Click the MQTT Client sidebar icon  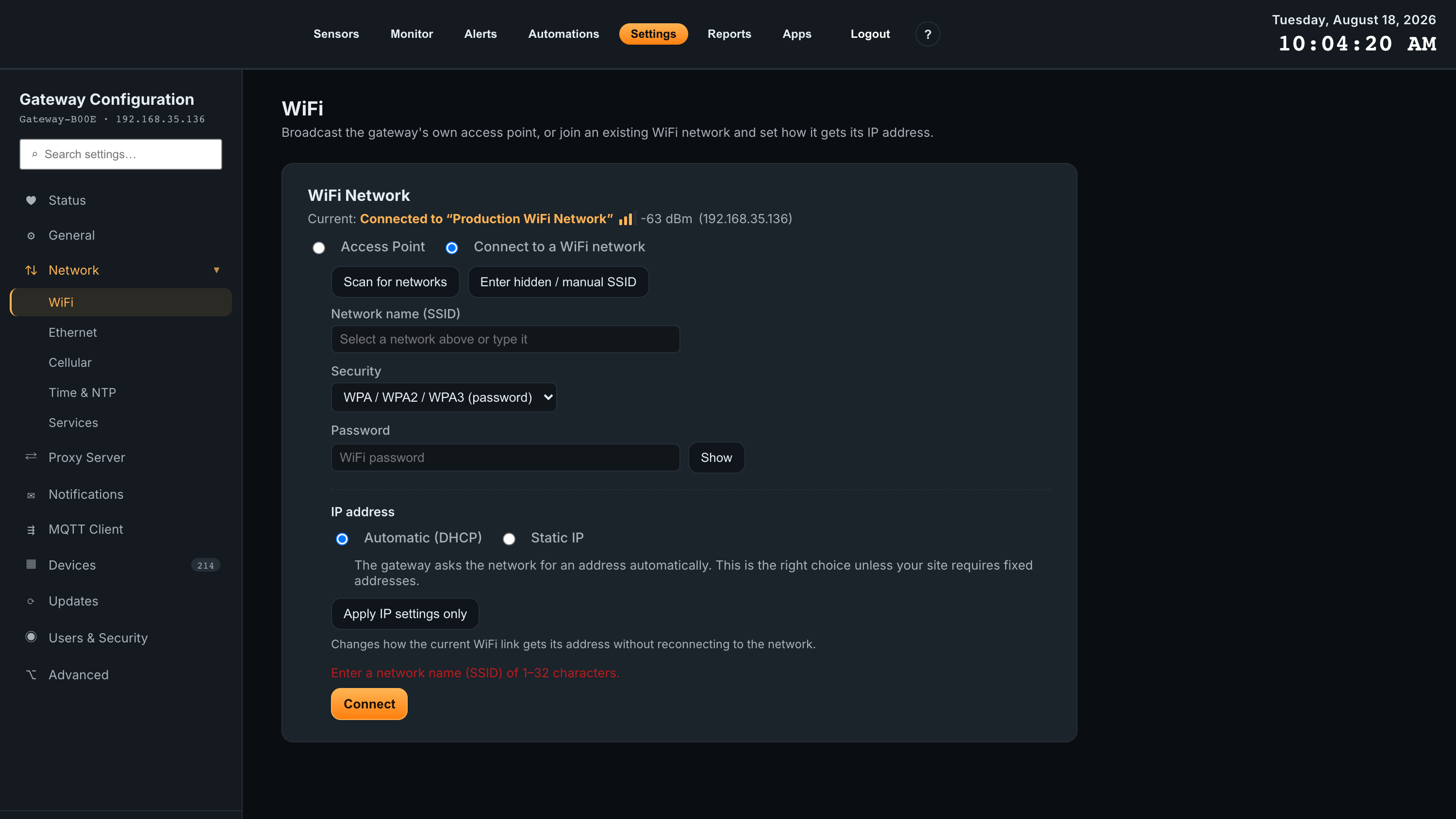tap(31, 530)
